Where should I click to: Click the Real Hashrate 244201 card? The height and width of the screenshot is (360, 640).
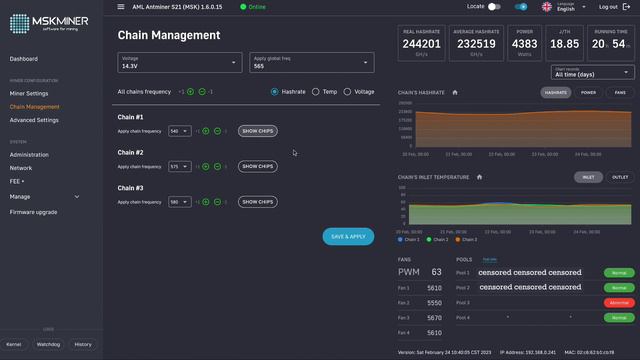[422, 43]
